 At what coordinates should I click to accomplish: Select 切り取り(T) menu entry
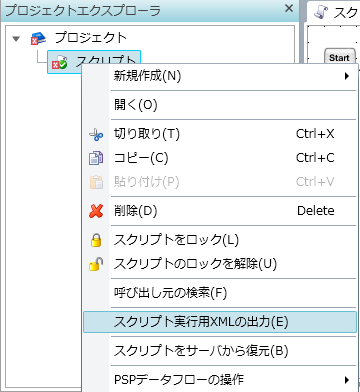coord(220,134)
